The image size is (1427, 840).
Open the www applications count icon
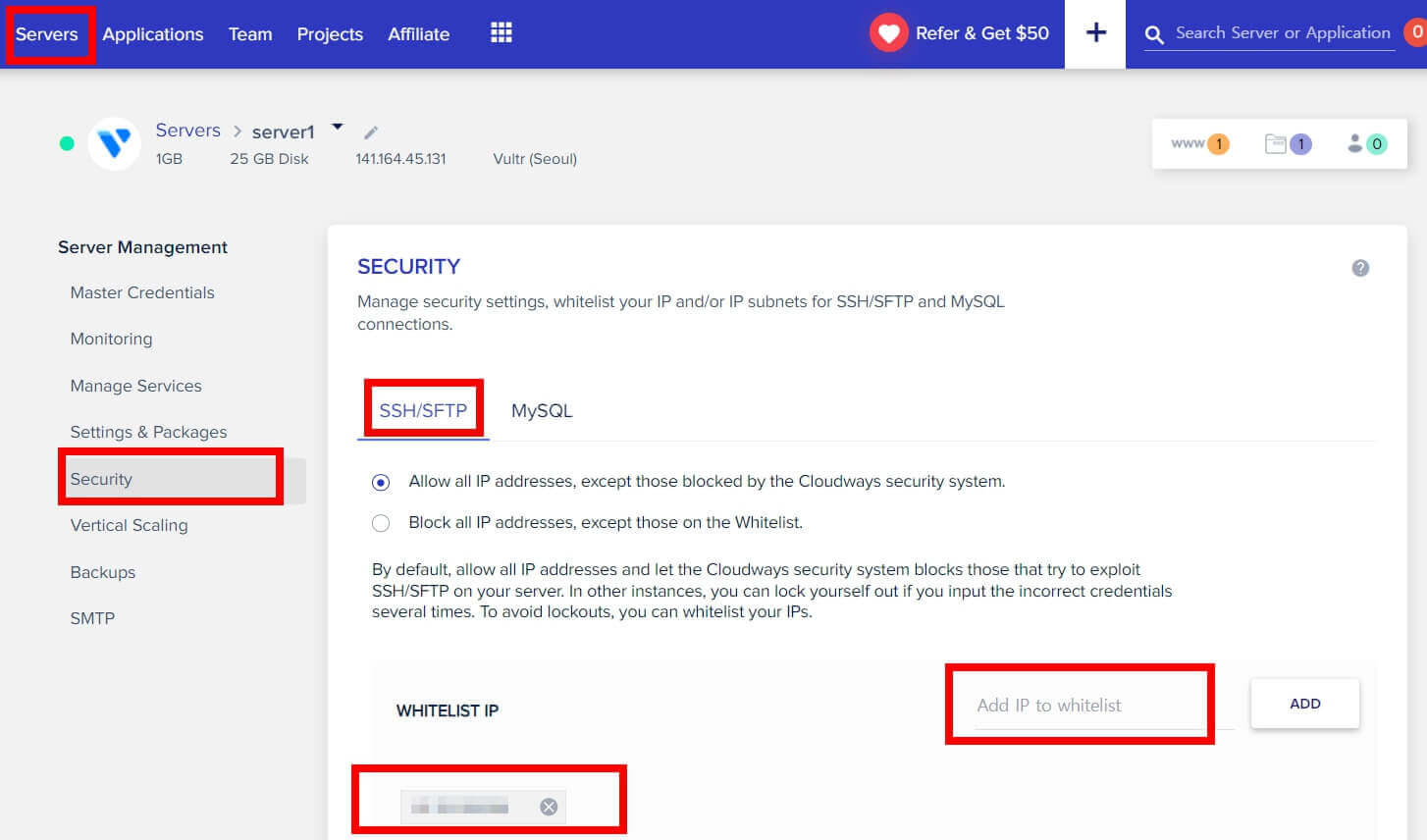tap(1199, 144)
